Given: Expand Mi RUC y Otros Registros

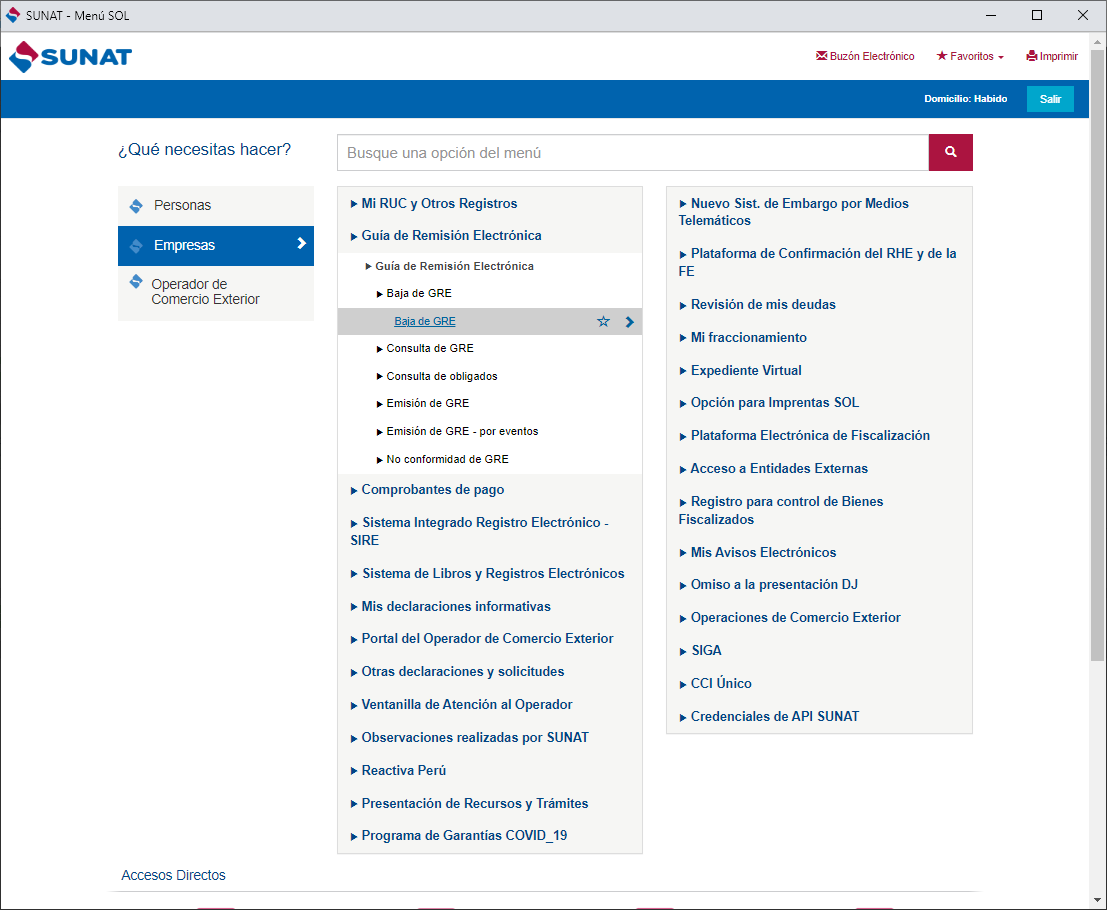Looking at the screenshot, I should pos(434,203).
